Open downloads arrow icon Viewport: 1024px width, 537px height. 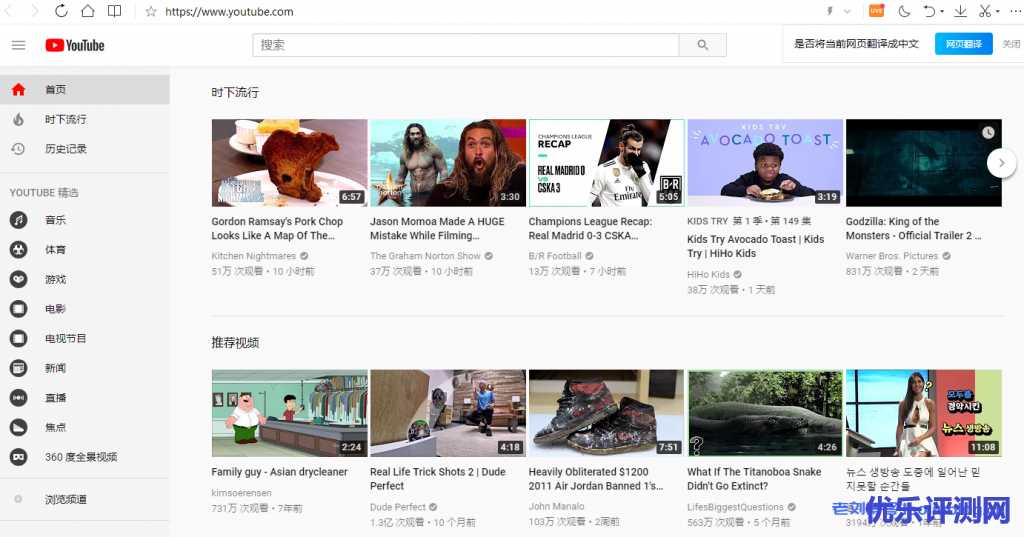(x=961, y=11)
